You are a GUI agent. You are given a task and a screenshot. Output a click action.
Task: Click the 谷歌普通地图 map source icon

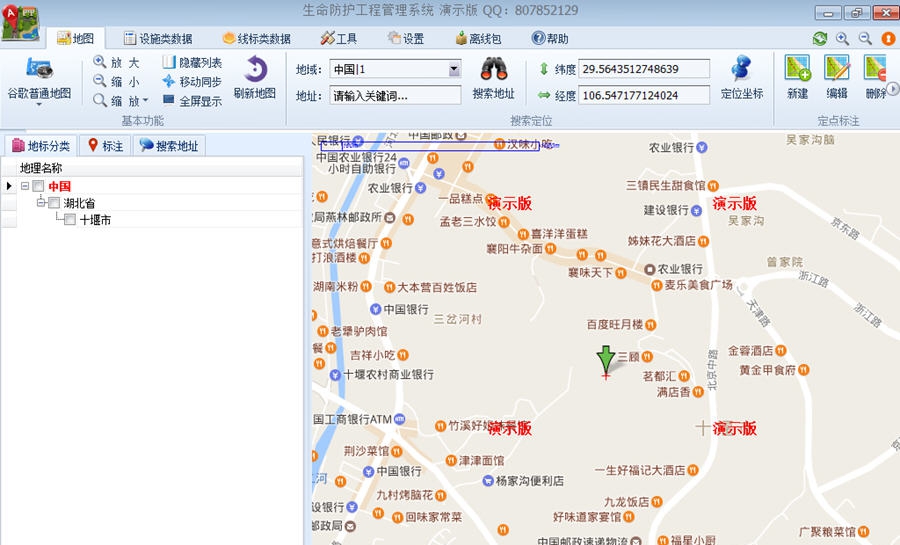[39, 68]
